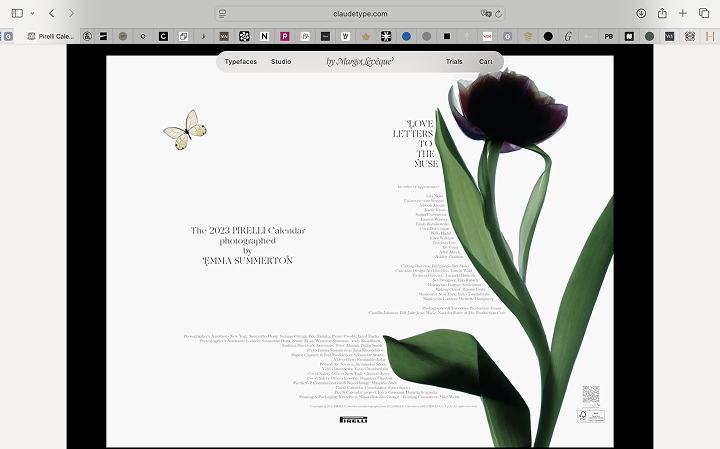This screenshot has height=449, width=720.
Task: Show the tab overview
Action: [x=704, y=13]
